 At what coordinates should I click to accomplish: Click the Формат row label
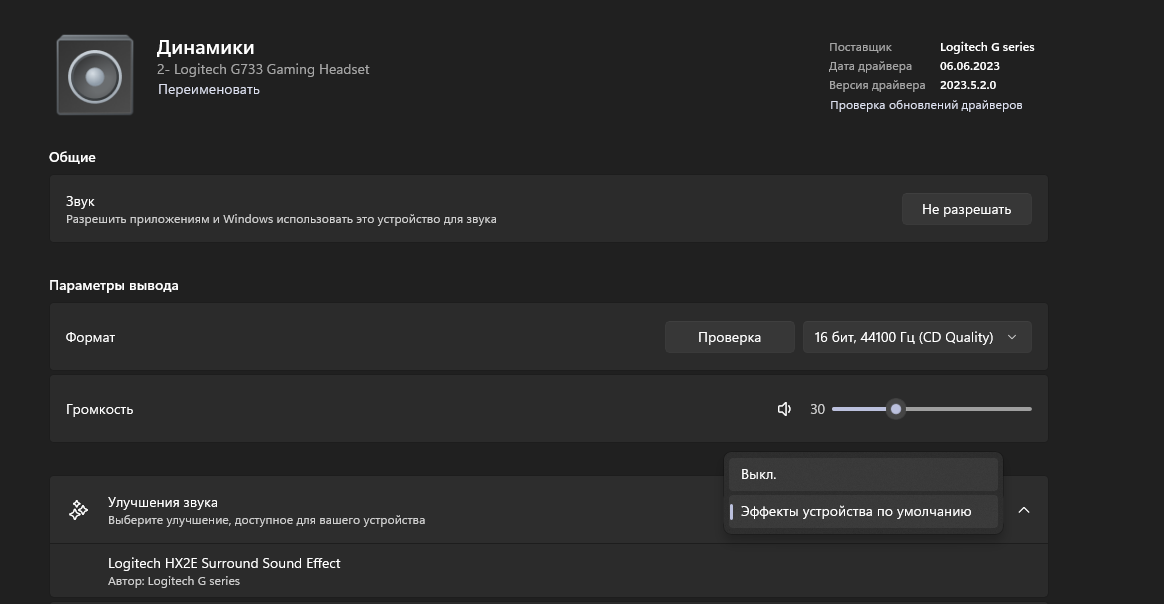tap(91, 337)
